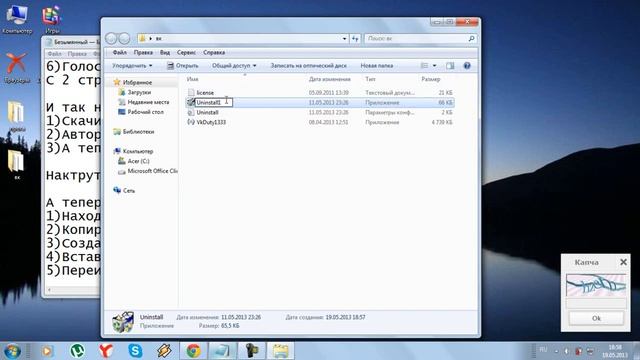Open the Файл menu in Notepad window
Image resolution: width=640 pixels, height=360 pixels.
coord(54,54)
